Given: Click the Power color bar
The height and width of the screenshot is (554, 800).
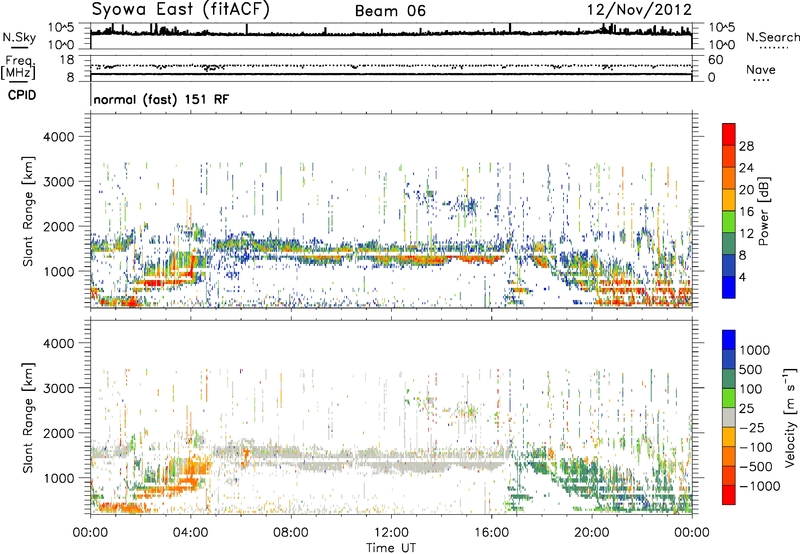Looking at the screenshot, I should (729, 211).
